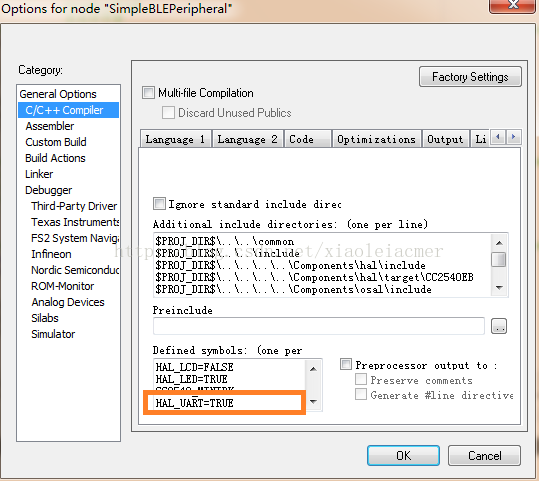Select the hal\target\CC2540EB directory line

[x=314, y=277]
